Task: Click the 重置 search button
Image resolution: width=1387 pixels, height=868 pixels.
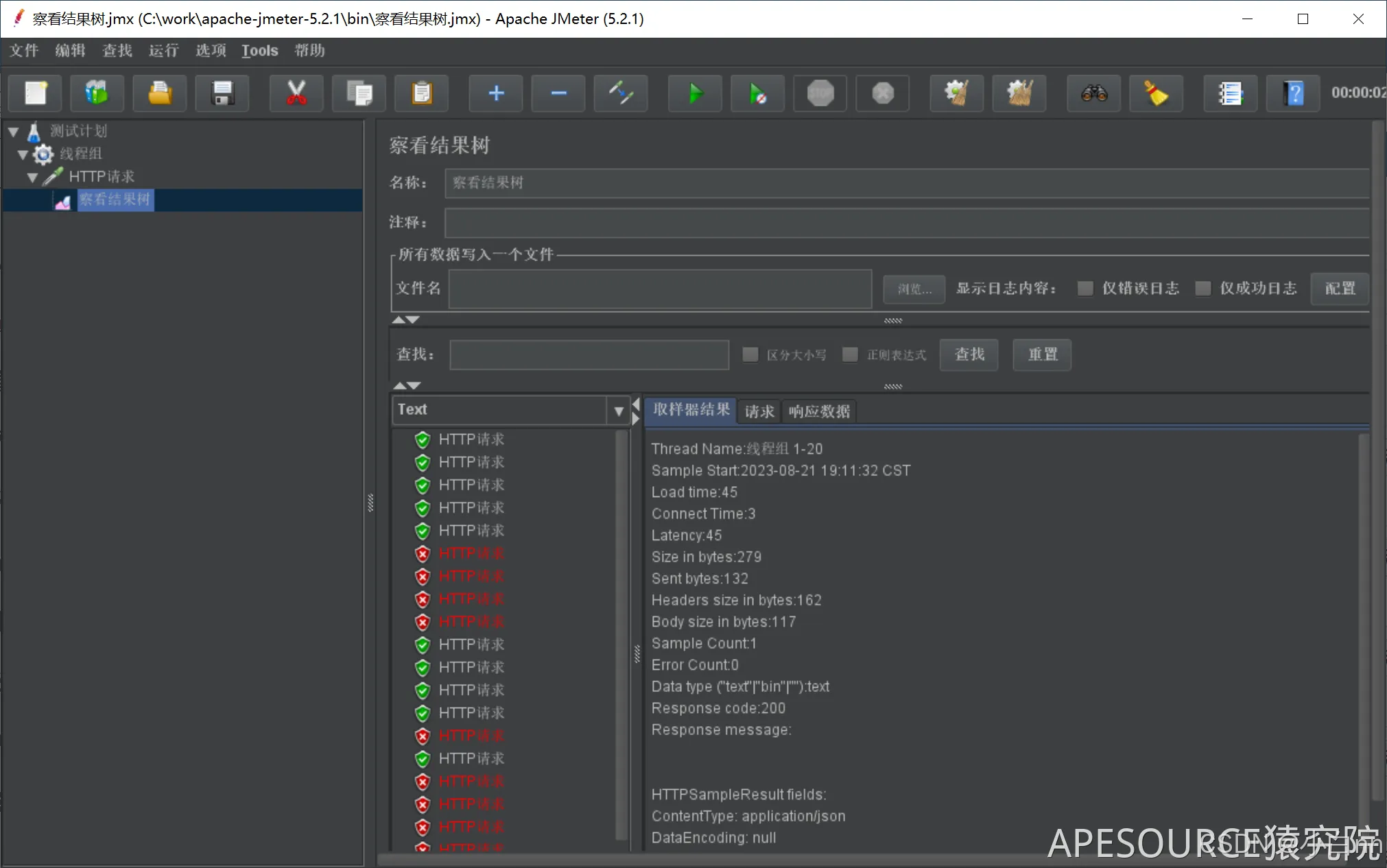Action: 1042,354
